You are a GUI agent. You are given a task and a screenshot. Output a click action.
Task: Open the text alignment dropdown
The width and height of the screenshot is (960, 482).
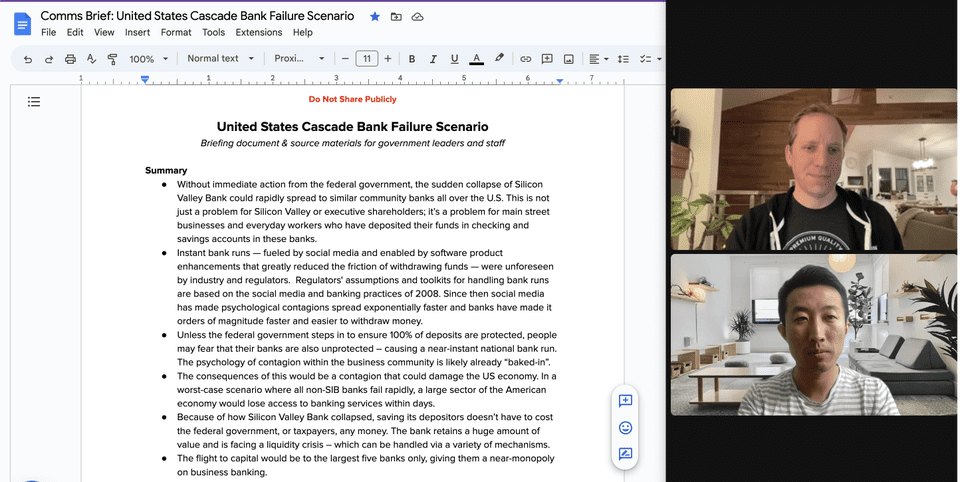(598, 59)
